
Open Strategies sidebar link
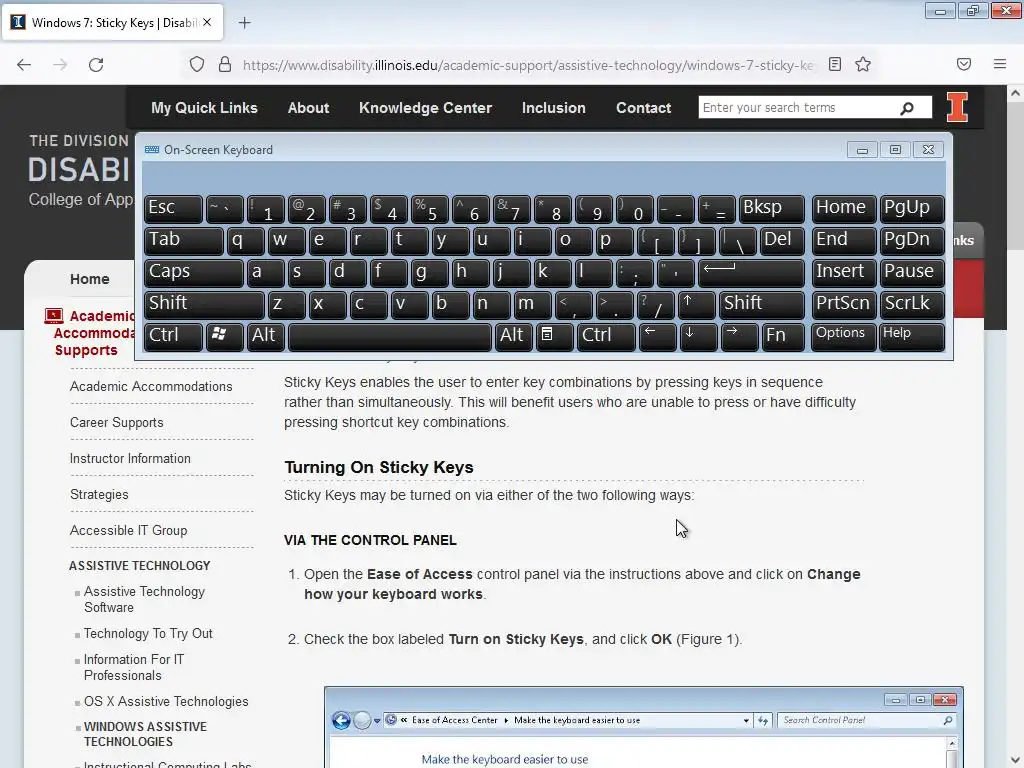tap(99, 494)
